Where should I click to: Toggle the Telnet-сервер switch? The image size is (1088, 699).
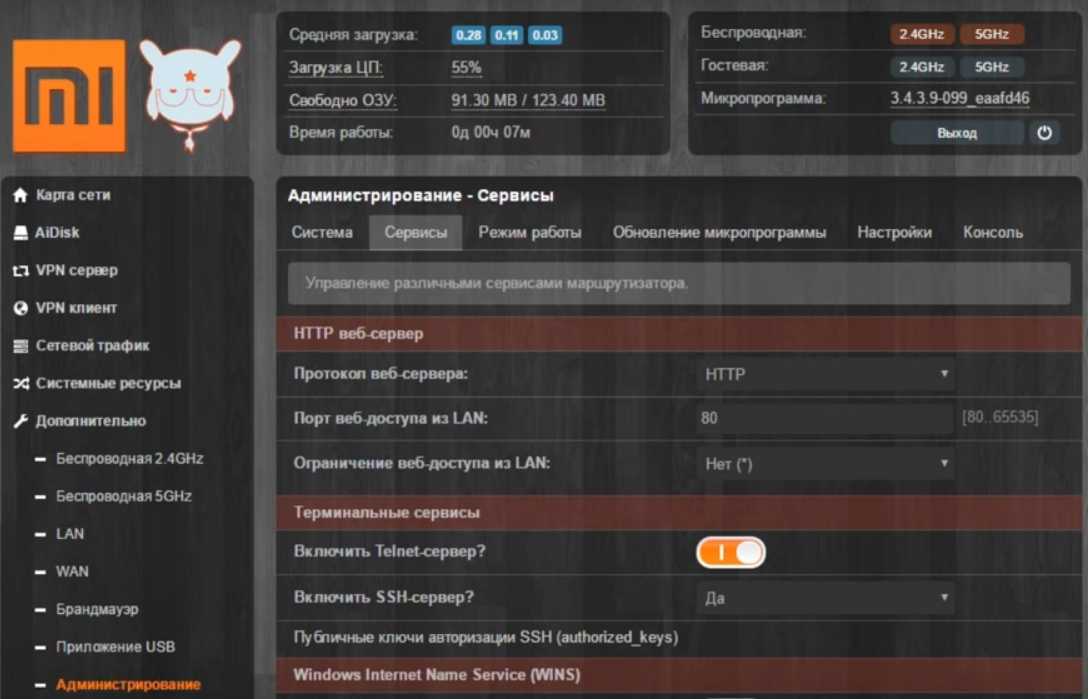pos(731,552)
